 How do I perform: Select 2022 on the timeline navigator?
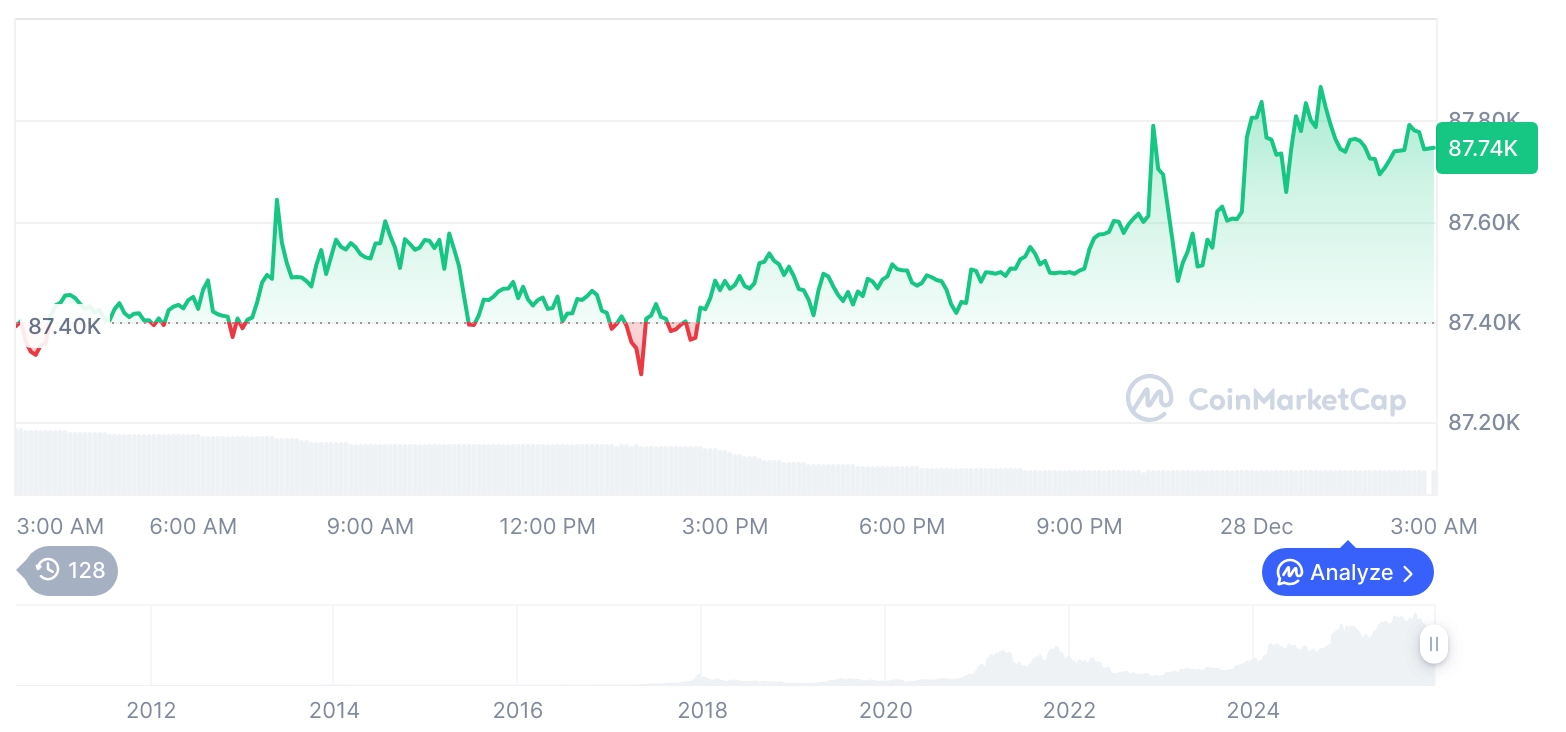click(1069, 710)
